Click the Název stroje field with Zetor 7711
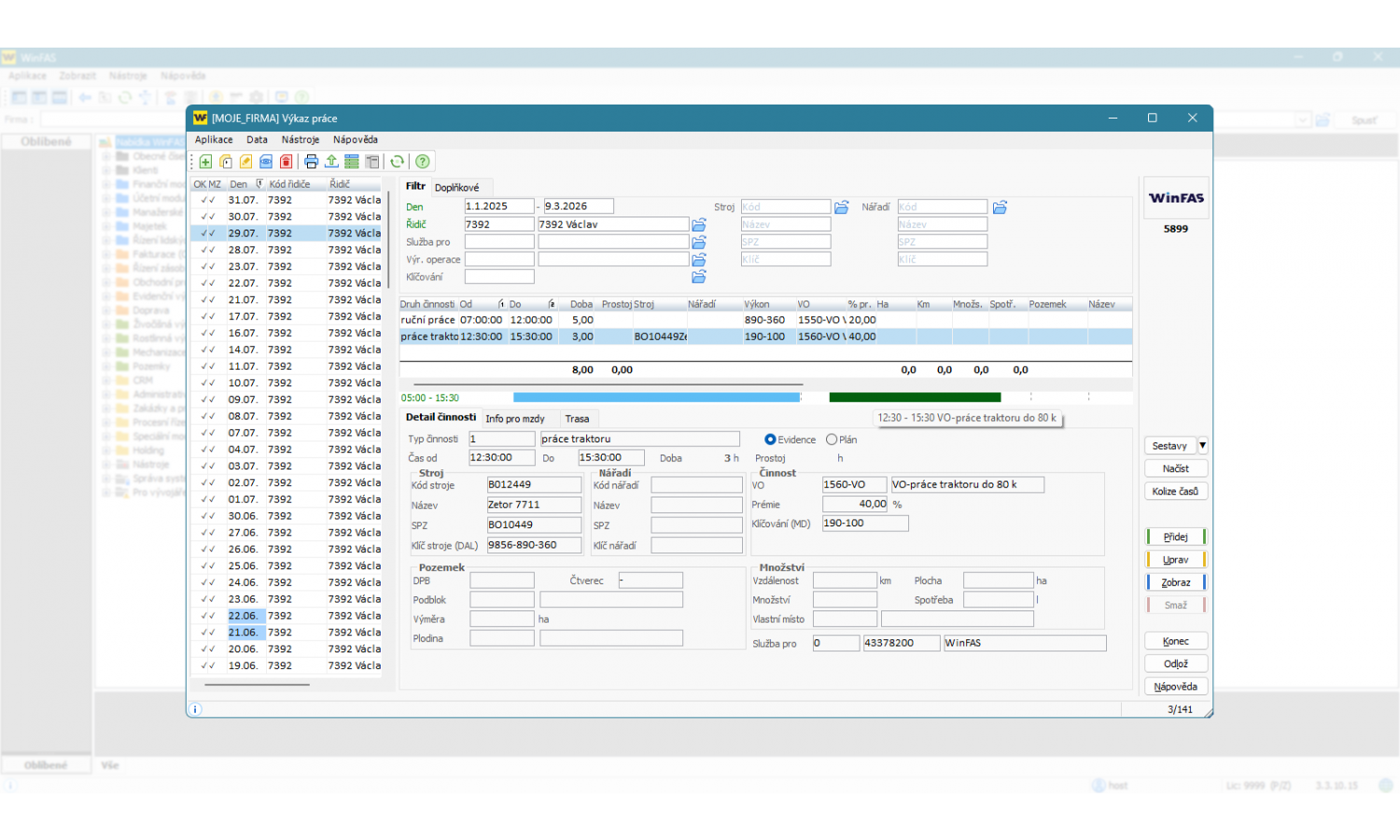The width and height of the screenshot is (1400, 840). 533,505
